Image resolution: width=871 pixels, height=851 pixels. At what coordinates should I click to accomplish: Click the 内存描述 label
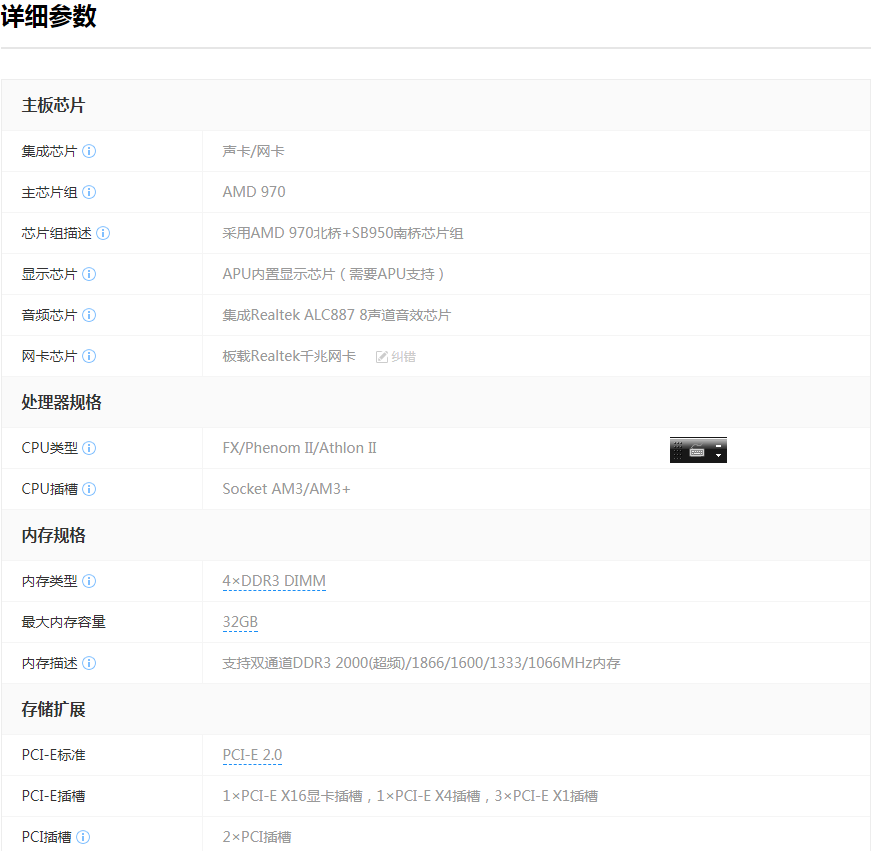click(49, 663)
